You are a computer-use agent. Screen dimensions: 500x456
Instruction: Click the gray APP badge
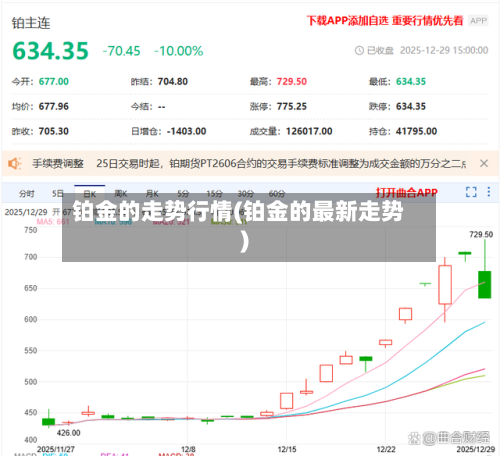click(x=478, y=21)
